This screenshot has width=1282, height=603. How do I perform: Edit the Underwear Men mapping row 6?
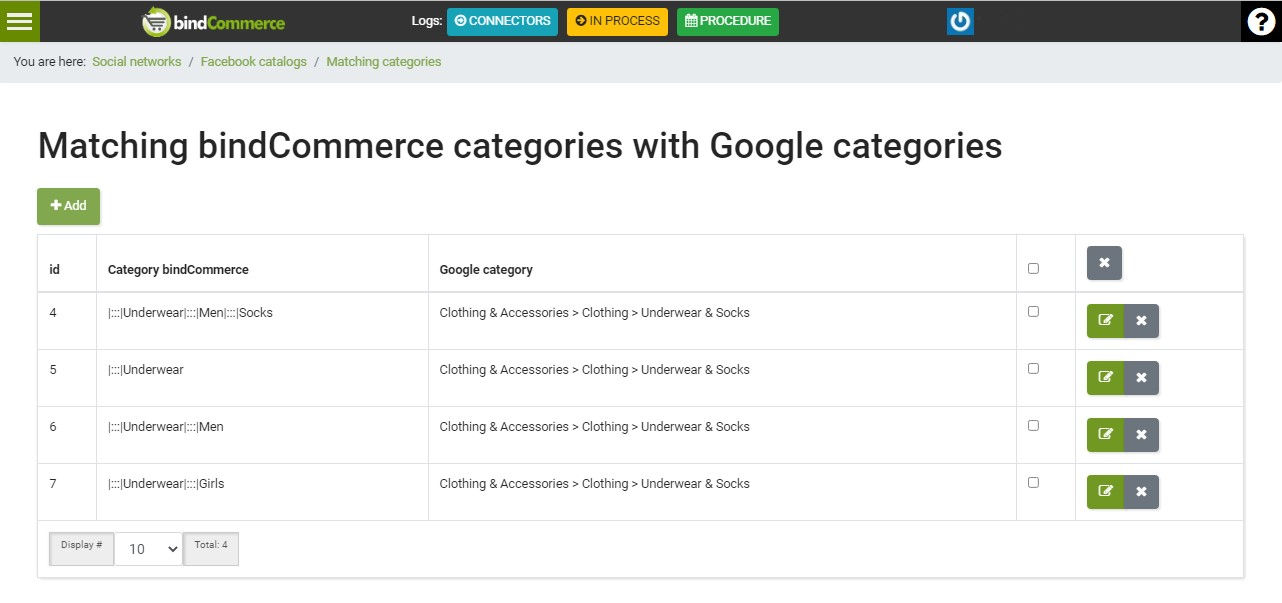coord(1105,435)
